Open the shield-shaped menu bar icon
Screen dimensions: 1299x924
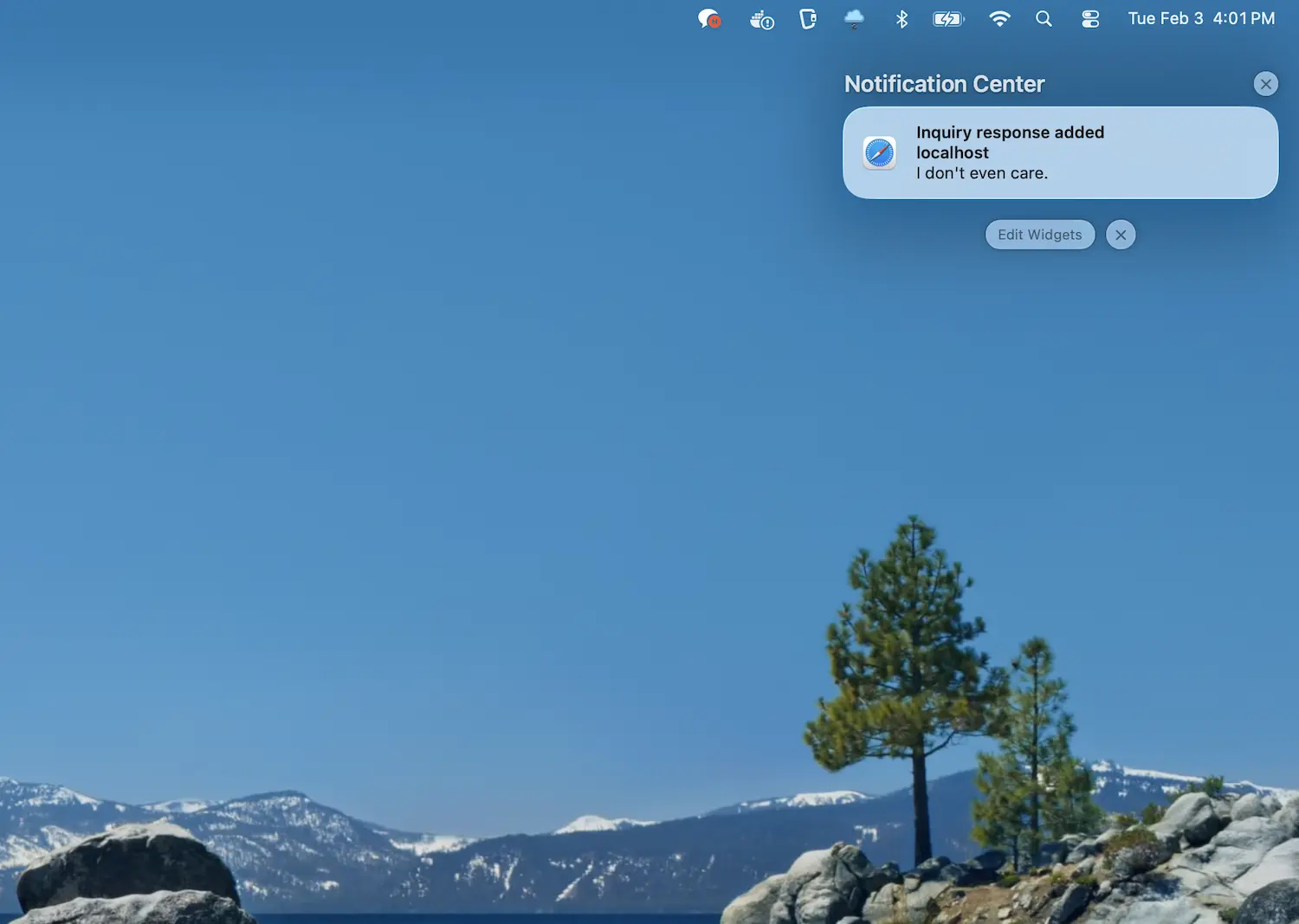click(x=807, y=19)
